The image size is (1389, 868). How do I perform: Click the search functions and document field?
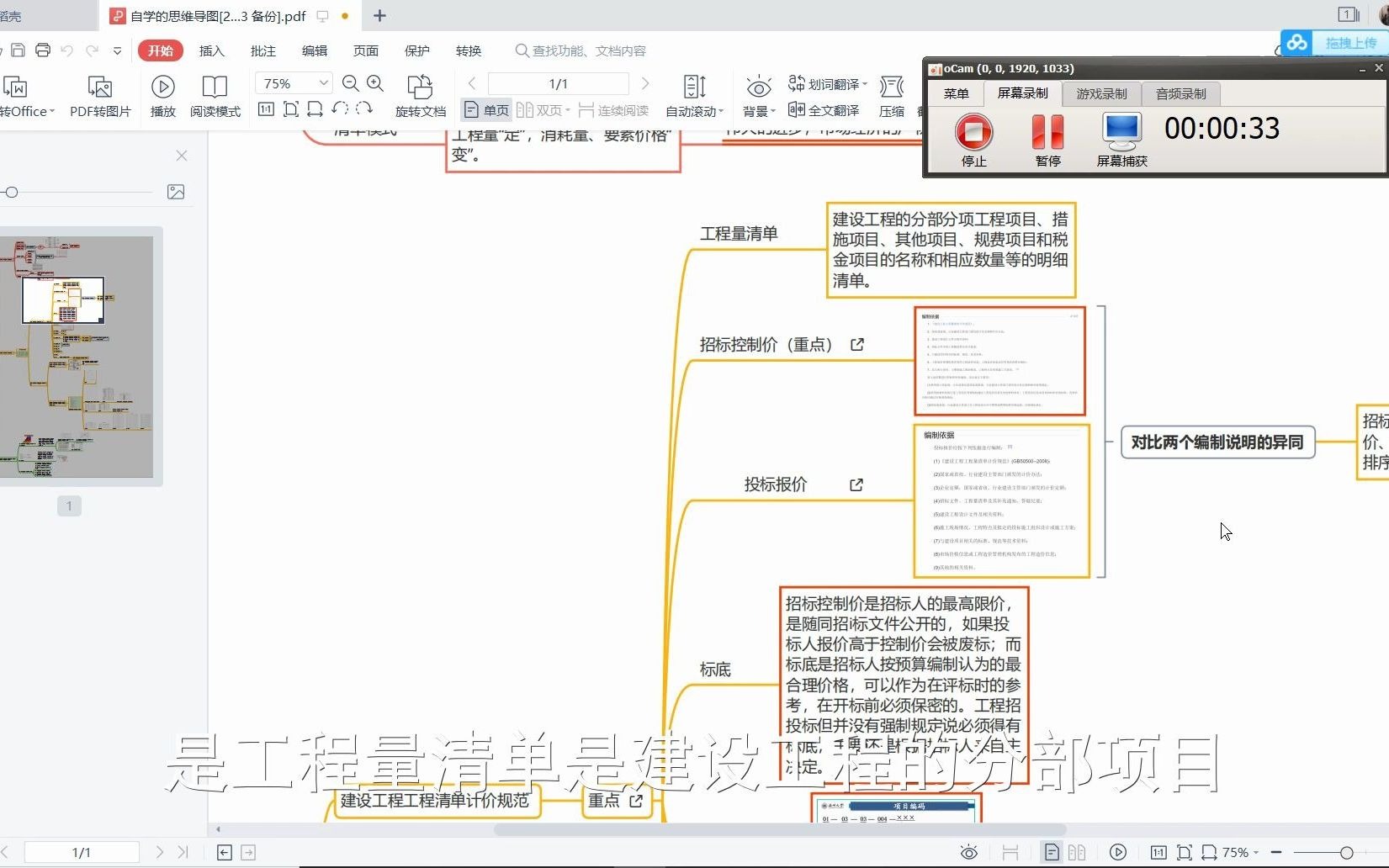tap(581, 50)
